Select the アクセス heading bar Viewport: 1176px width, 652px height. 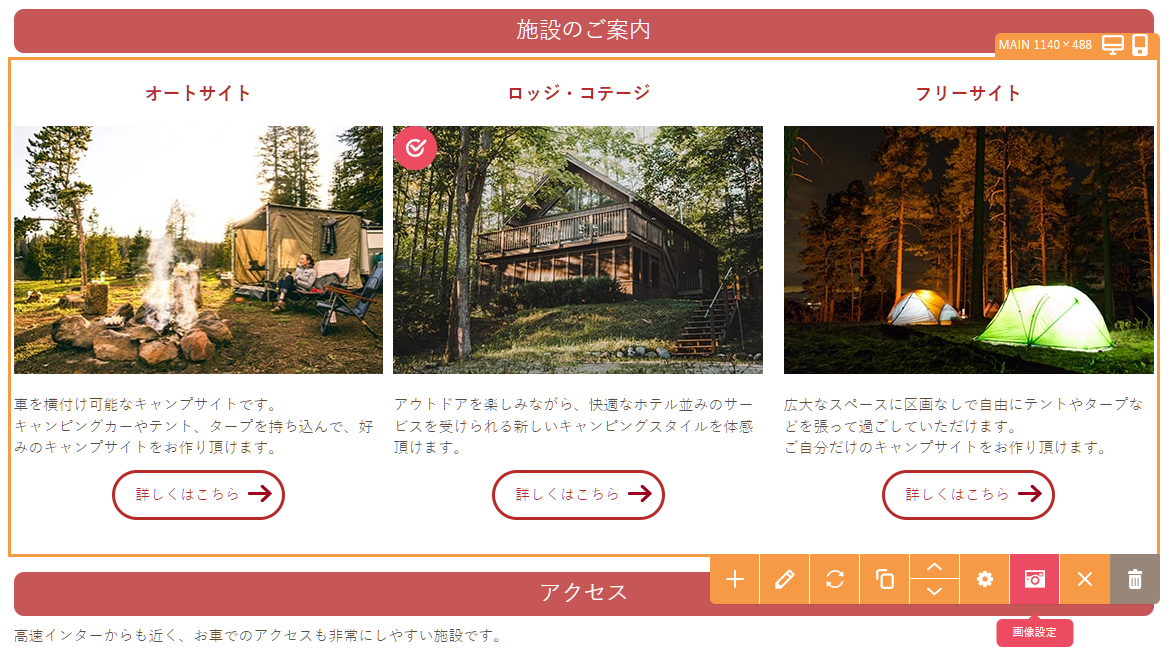(x=360, y=592)
